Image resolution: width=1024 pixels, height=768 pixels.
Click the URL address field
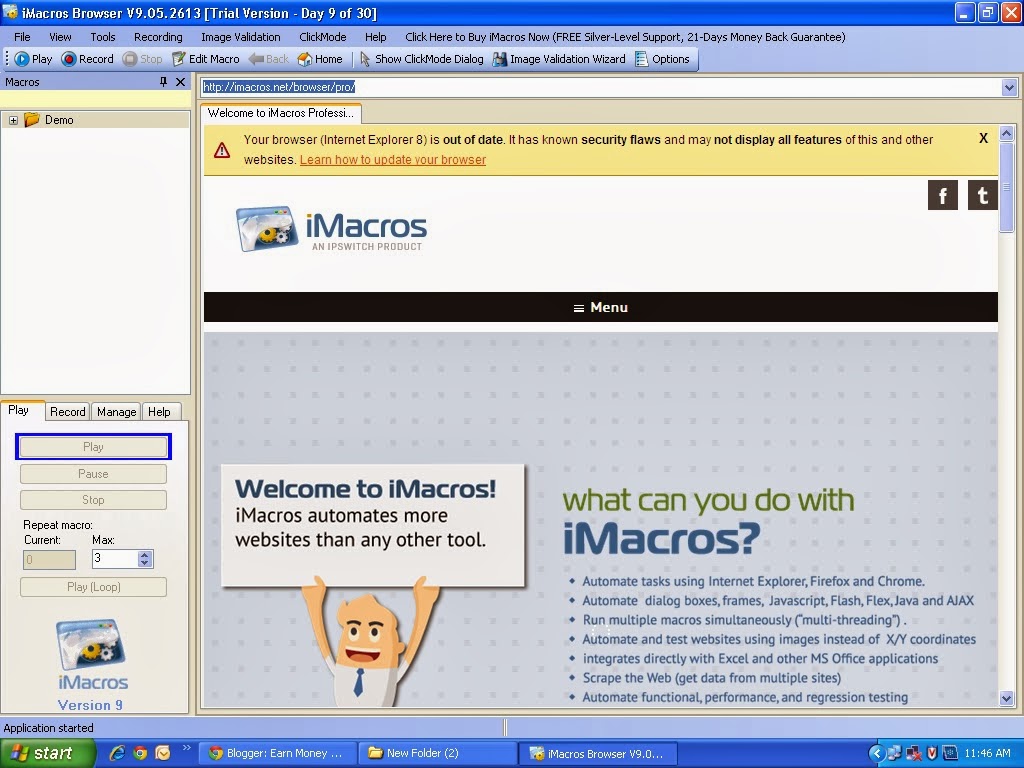(600, 87)
